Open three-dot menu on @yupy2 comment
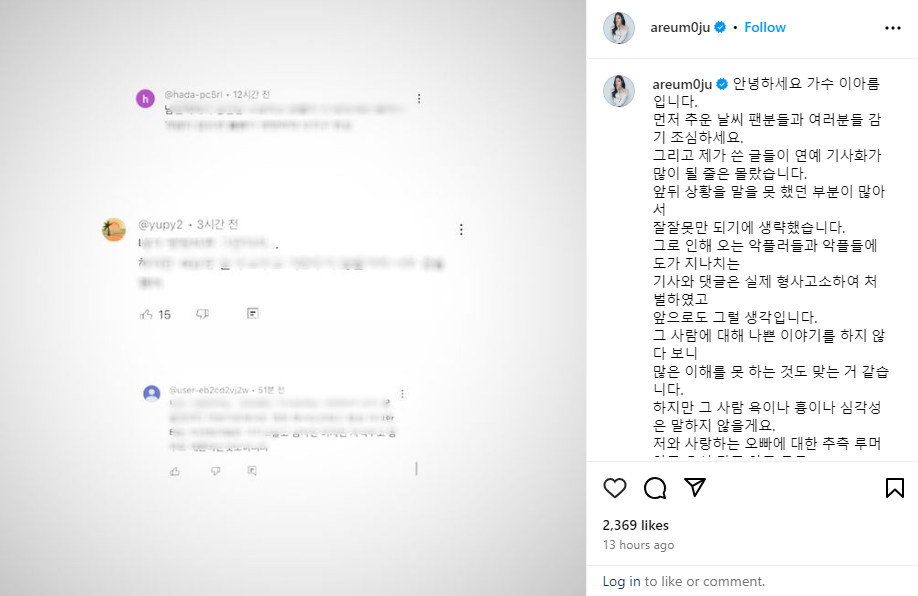Viewport: 918px width, 596px height. click(x=461, y=230)
